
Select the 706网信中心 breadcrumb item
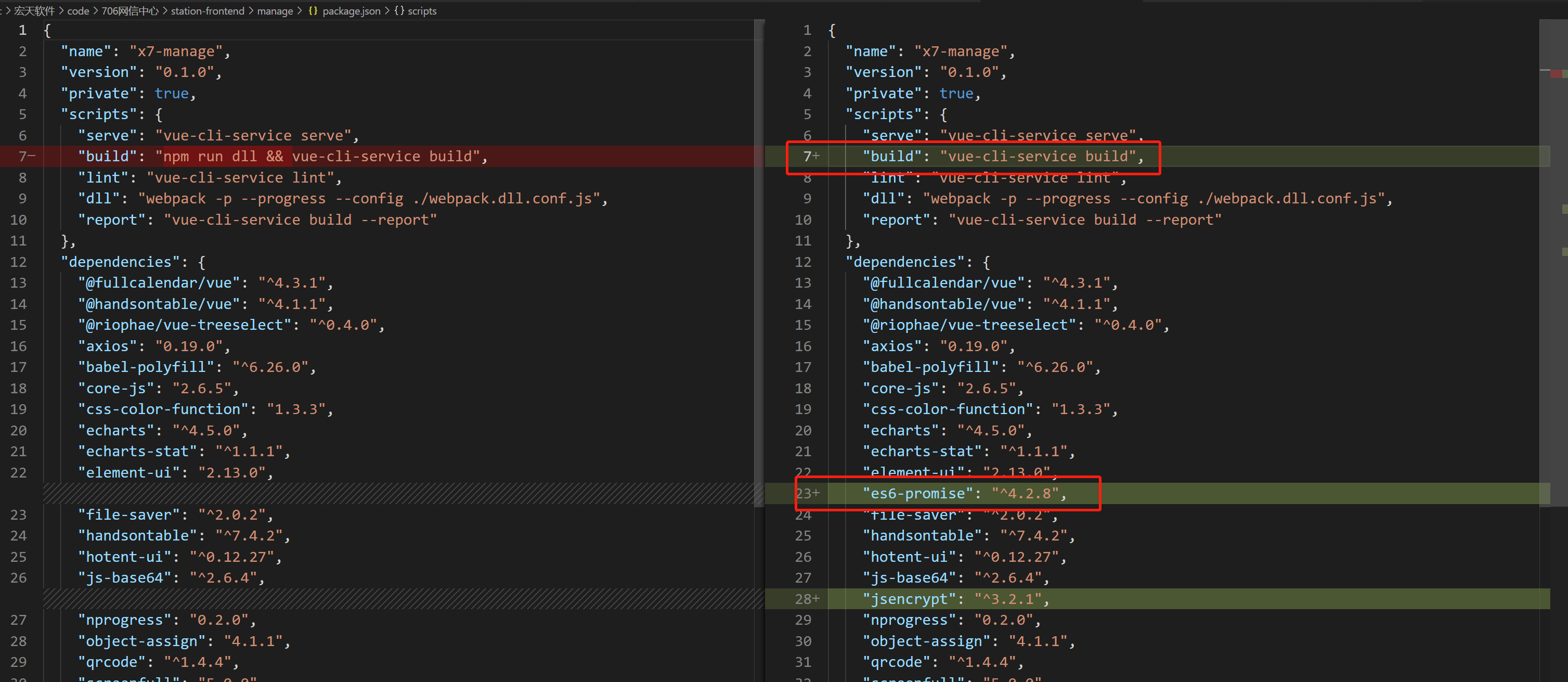pos(129,11)
